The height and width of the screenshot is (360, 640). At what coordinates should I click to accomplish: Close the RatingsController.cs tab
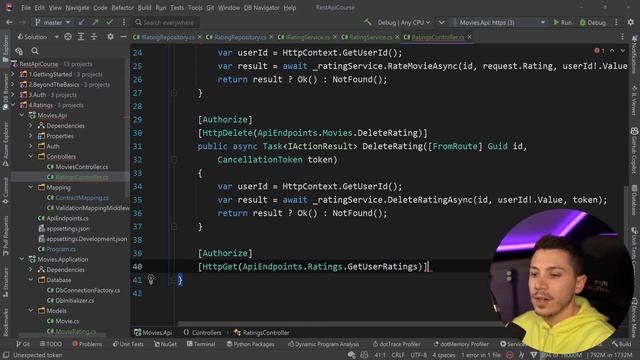pyautogui.click(x=469, y=37)
